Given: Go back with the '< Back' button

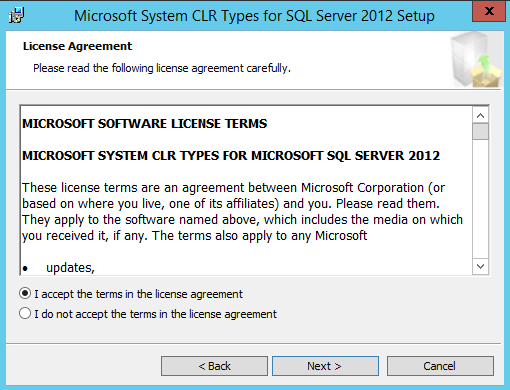Looking at the screenshot, I should pos(214,366).
